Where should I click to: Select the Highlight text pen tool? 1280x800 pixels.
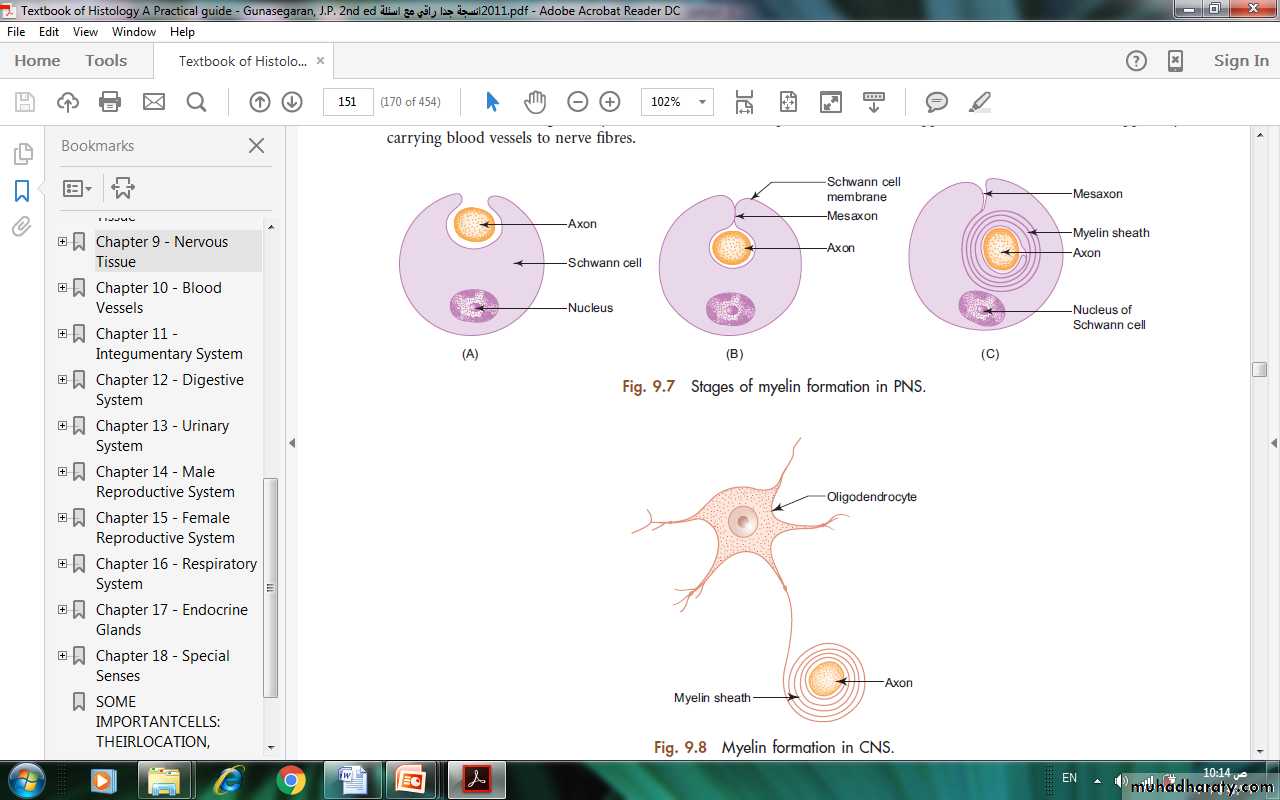tap(980, 102)
